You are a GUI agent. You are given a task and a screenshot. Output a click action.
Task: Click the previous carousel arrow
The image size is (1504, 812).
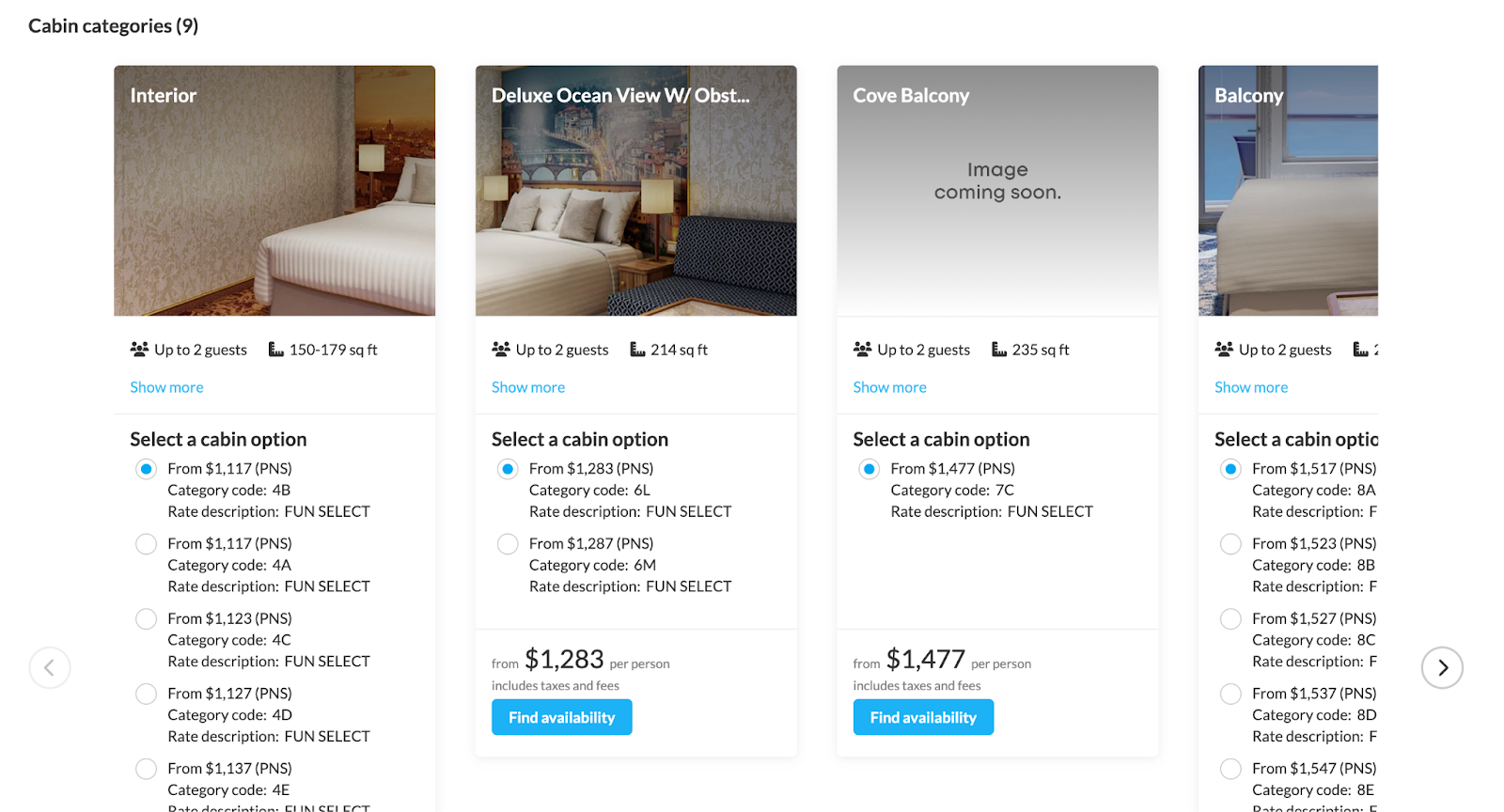50,668
